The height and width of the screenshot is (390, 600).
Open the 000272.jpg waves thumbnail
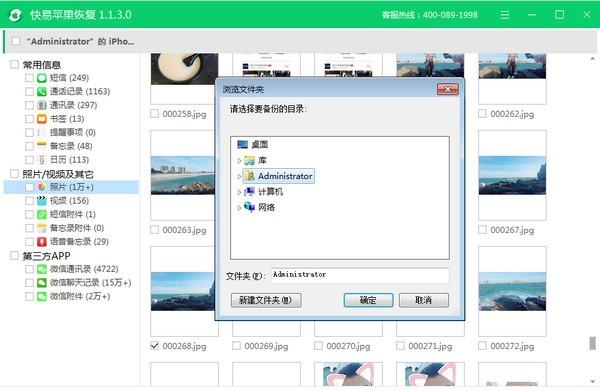pos(512,291)
